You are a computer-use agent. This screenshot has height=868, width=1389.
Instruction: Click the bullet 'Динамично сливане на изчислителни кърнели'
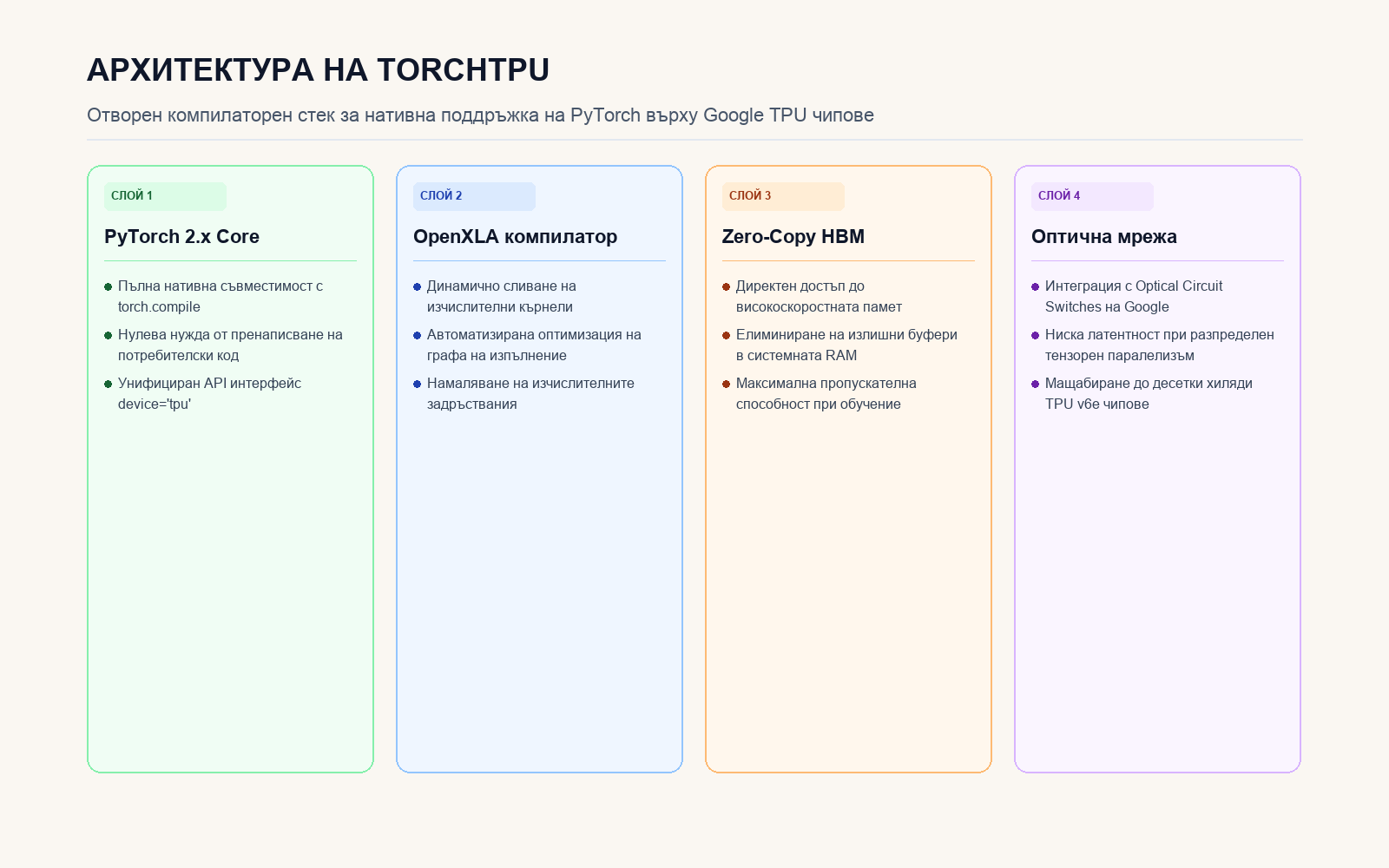coord(495,296)
